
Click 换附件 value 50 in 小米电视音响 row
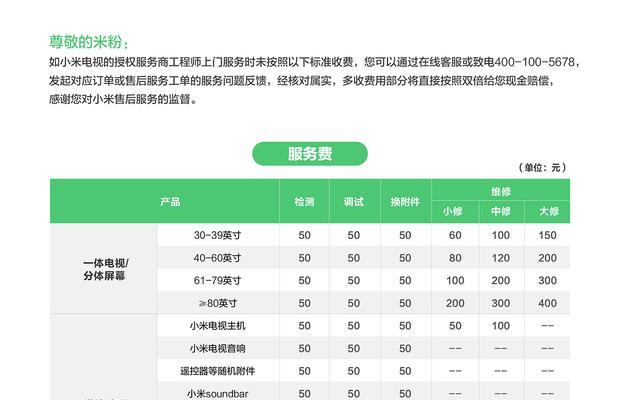(x=405, y=348)
